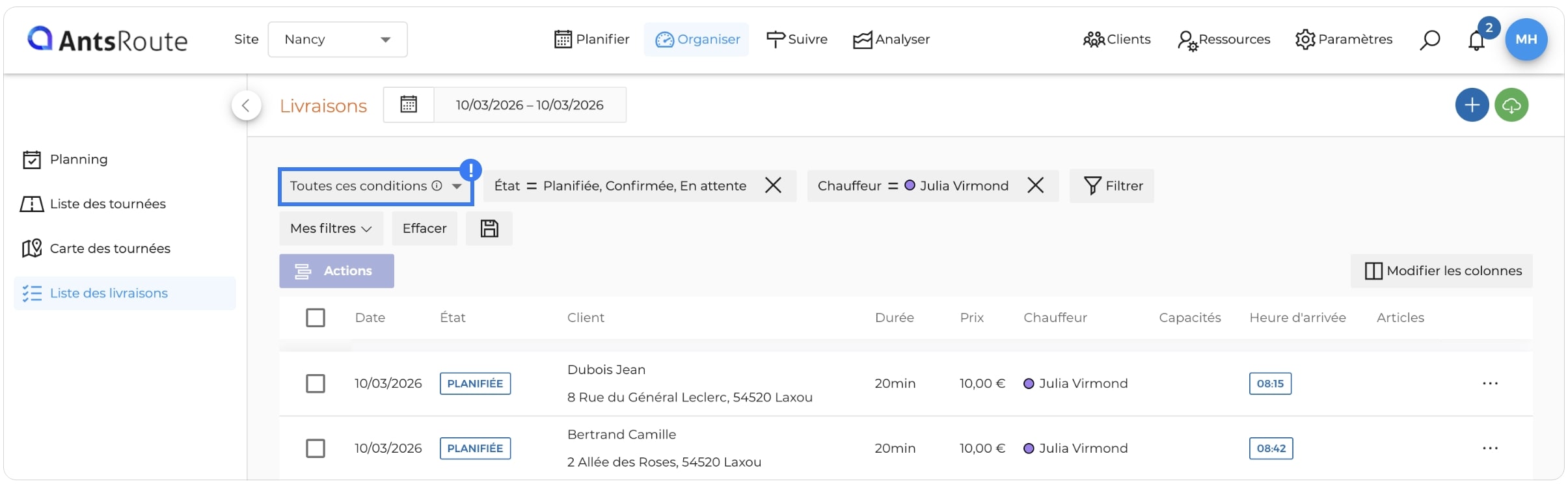Click the PLANIFIÉE badge for Dubois Jean
1568x486 pixels.
click(x=476, y=384)
